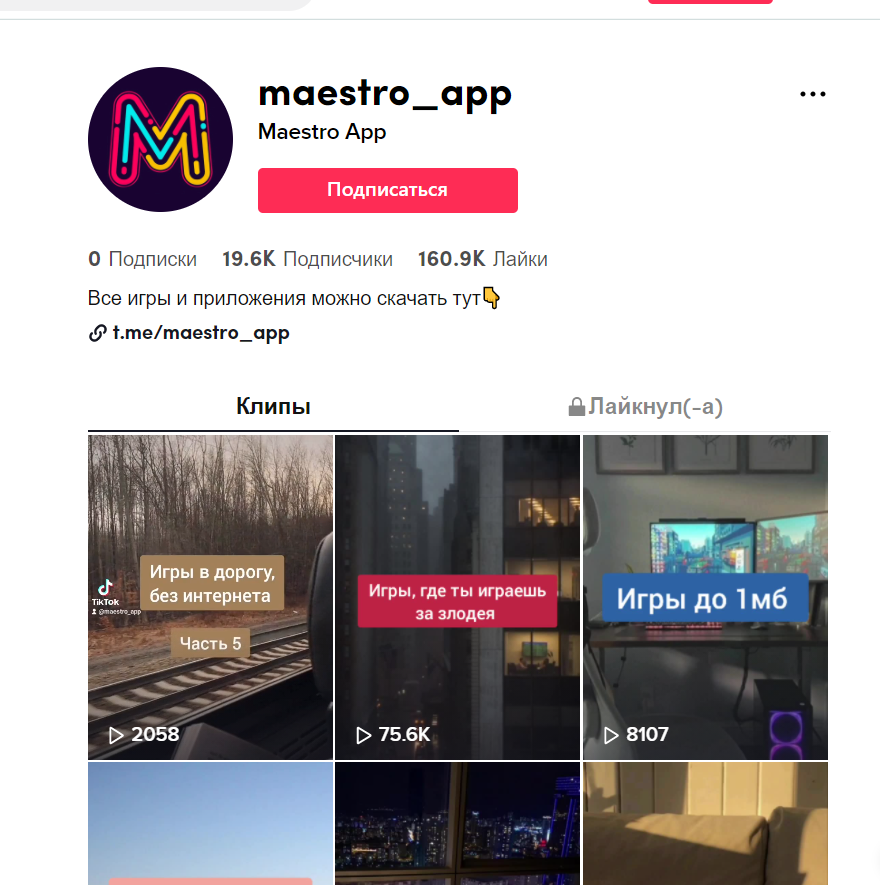This screenshot has width=880, height=885.
Task: Switch to the Лайкнул(-а) tab
Action: point(645,406)
